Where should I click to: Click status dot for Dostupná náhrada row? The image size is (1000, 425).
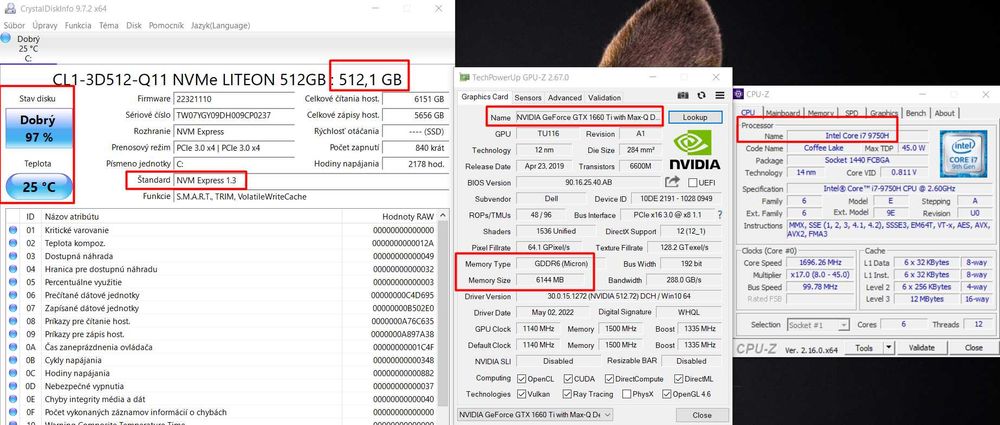(13, 256)
